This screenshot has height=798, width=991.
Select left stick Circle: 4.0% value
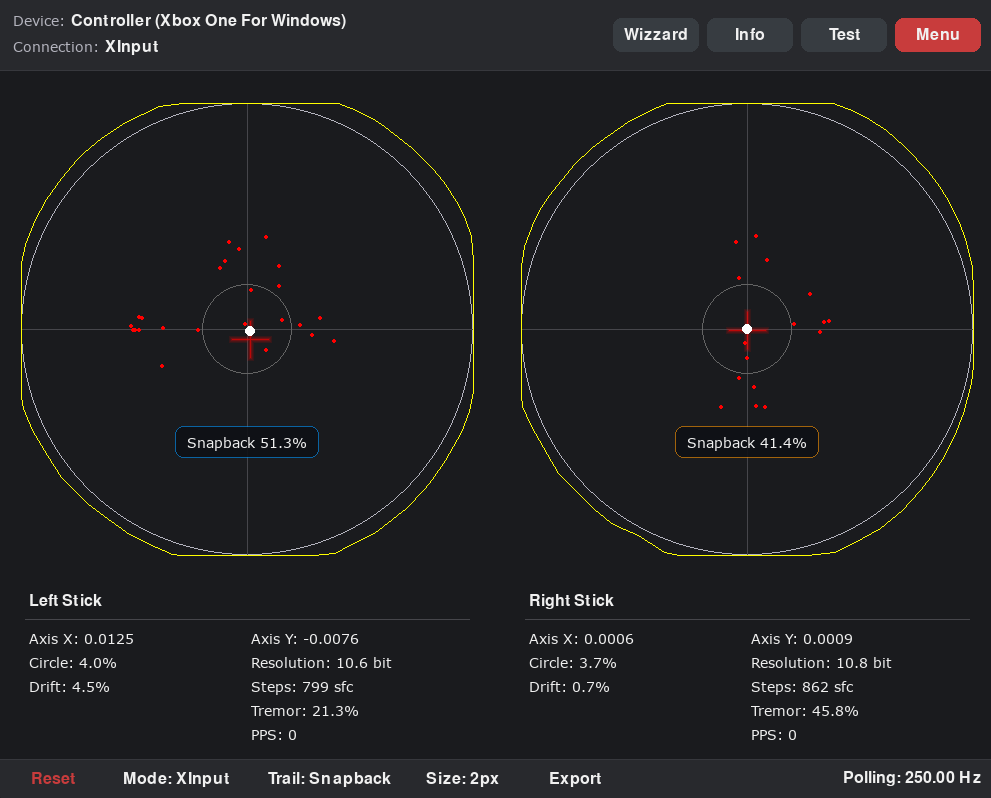point(73,663)
